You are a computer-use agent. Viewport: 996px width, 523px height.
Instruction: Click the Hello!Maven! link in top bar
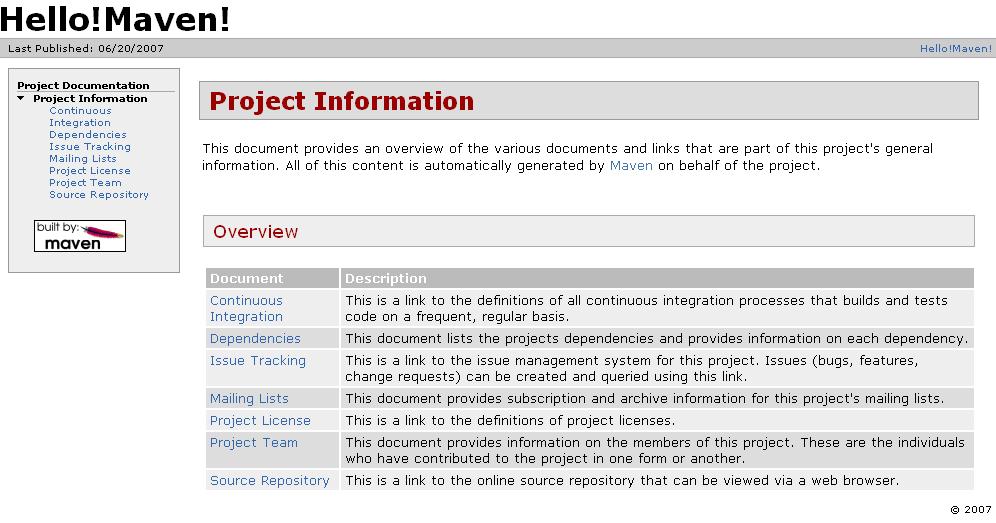coord(955,48)
